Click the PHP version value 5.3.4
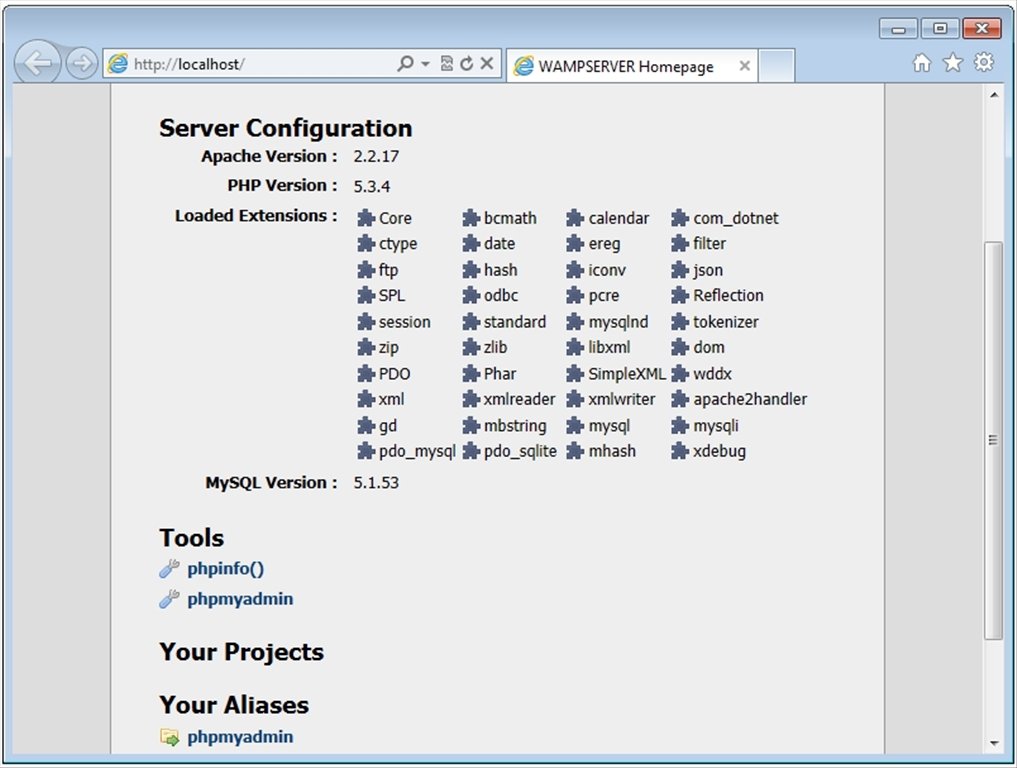This screenshot has height=768, width=1017. (x=372, y=187)
